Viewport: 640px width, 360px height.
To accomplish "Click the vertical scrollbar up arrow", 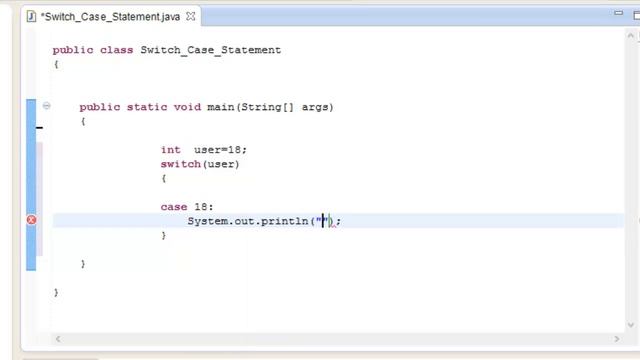I will (631, 36).
